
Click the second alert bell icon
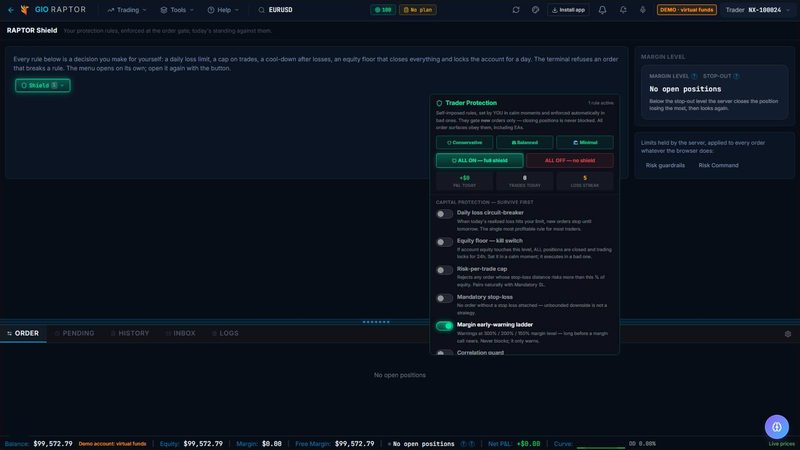click(623, 10)
